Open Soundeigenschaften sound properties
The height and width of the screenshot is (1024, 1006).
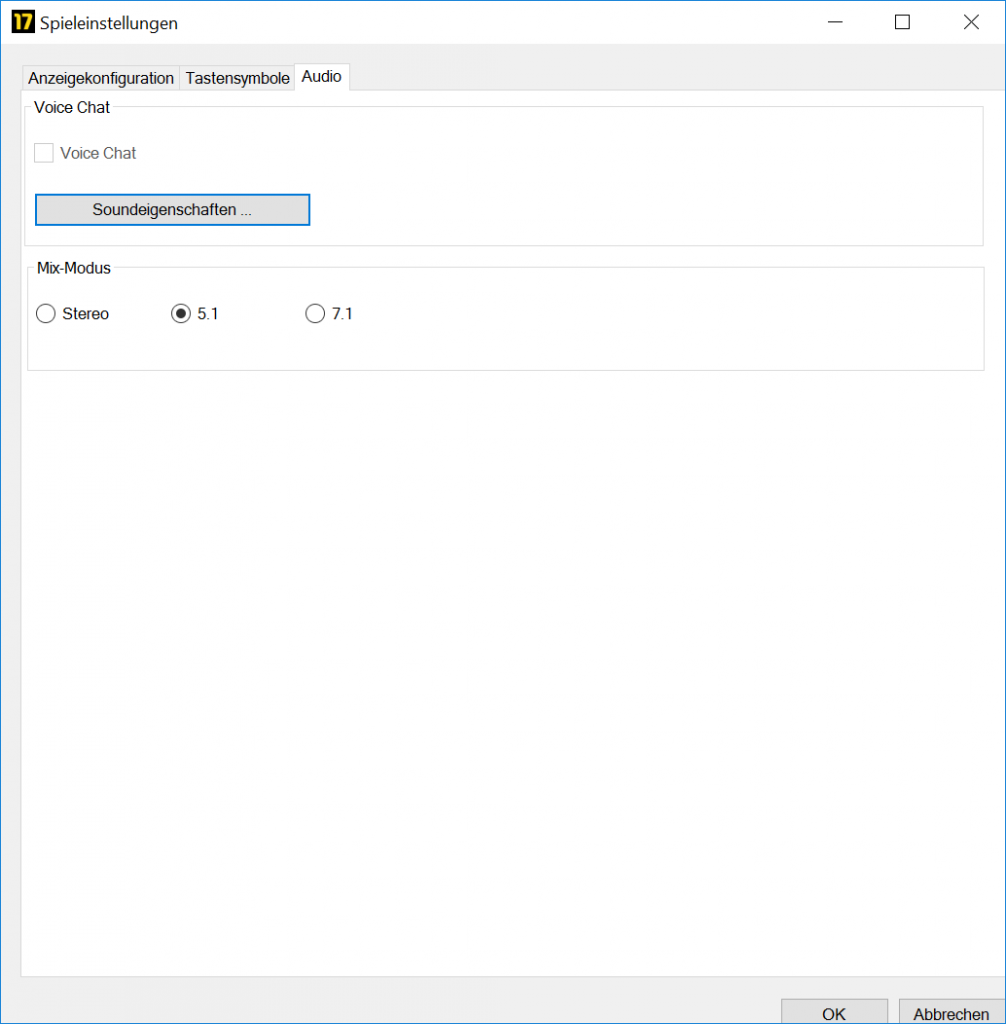click(172, 210)
